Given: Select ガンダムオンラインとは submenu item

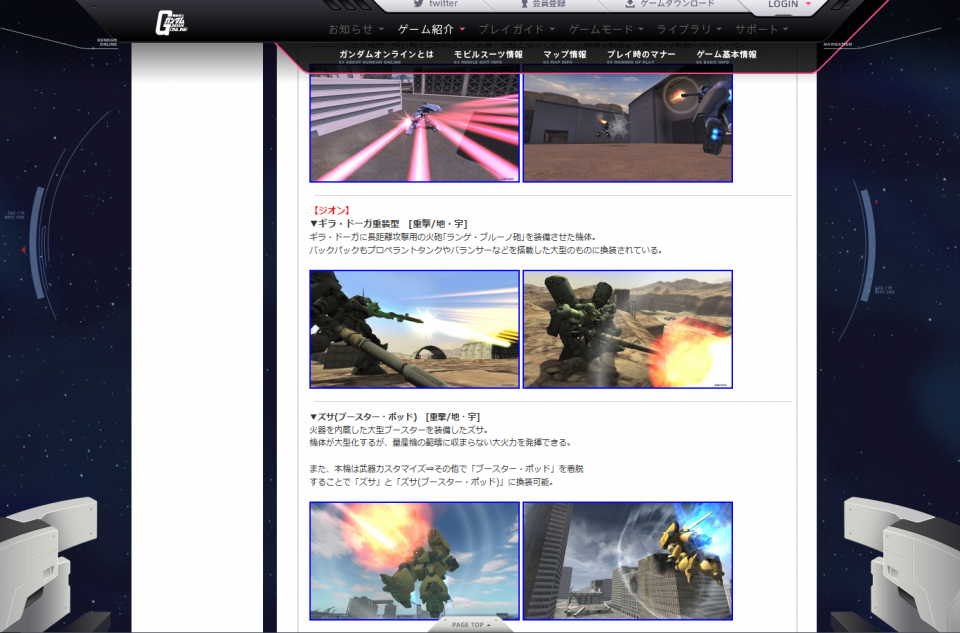Looking at the screenshot, I should [386, 54].
